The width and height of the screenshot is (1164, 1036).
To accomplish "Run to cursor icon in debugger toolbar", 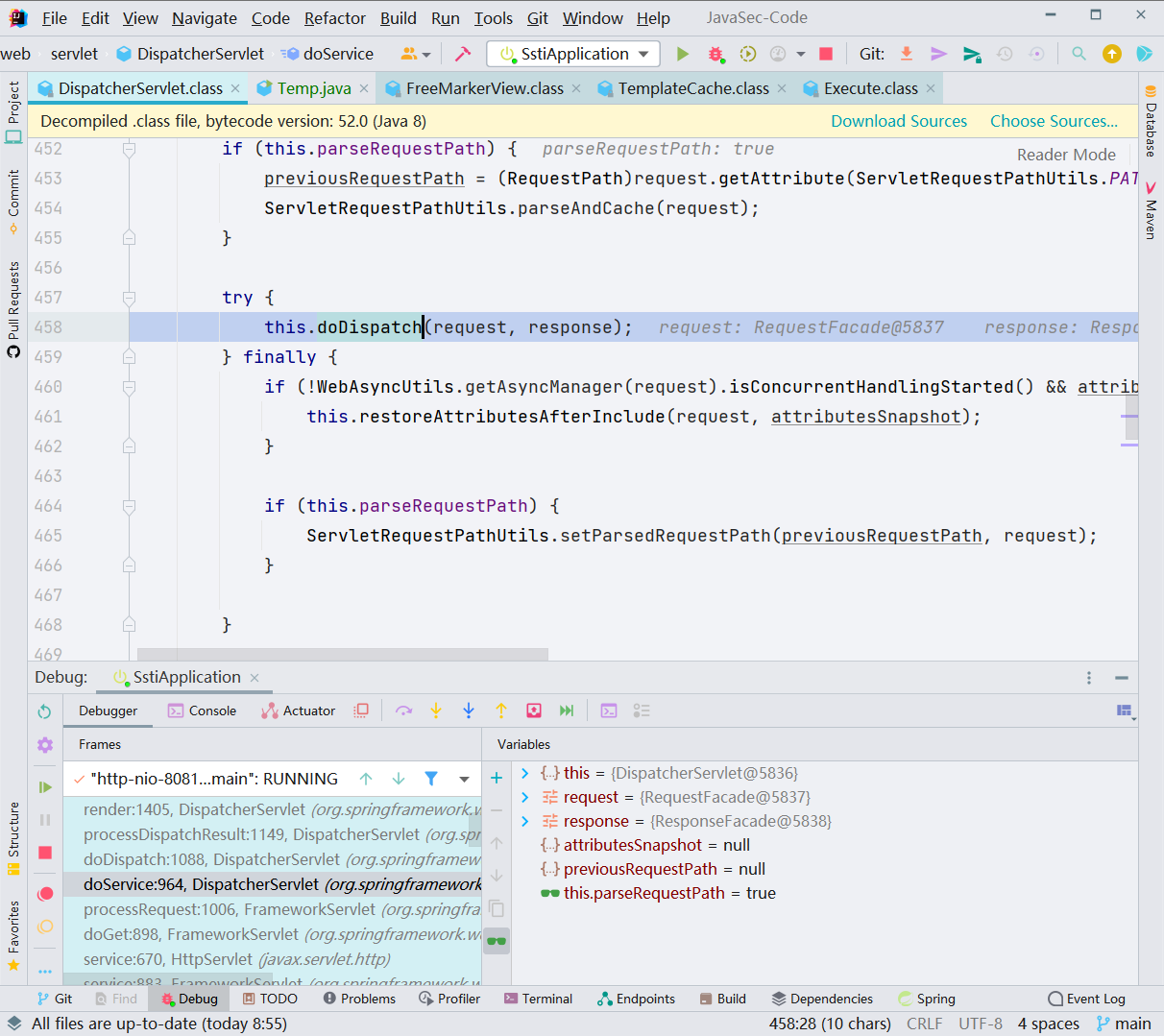I will pos(567,711).
